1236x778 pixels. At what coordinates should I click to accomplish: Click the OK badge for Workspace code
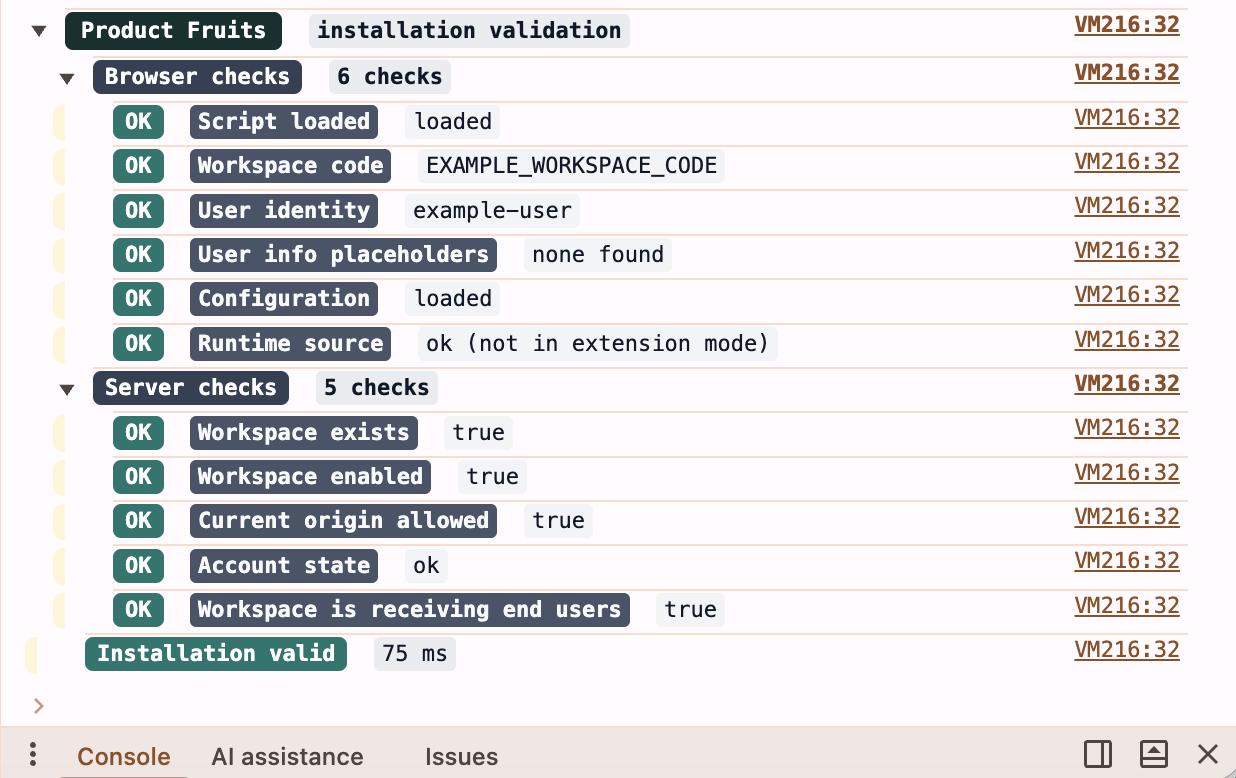pos(138,166)
